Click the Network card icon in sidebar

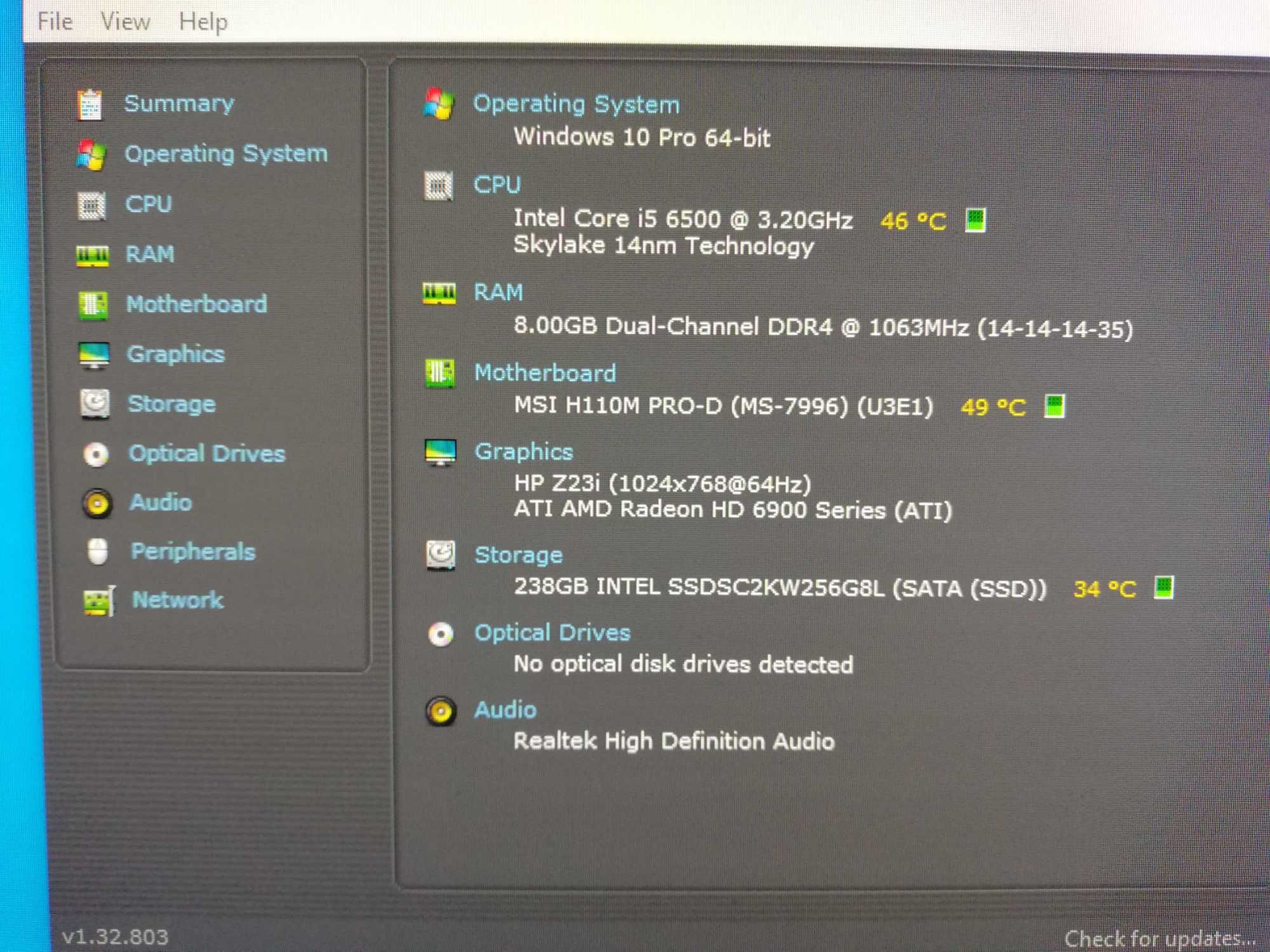(99, 601)
